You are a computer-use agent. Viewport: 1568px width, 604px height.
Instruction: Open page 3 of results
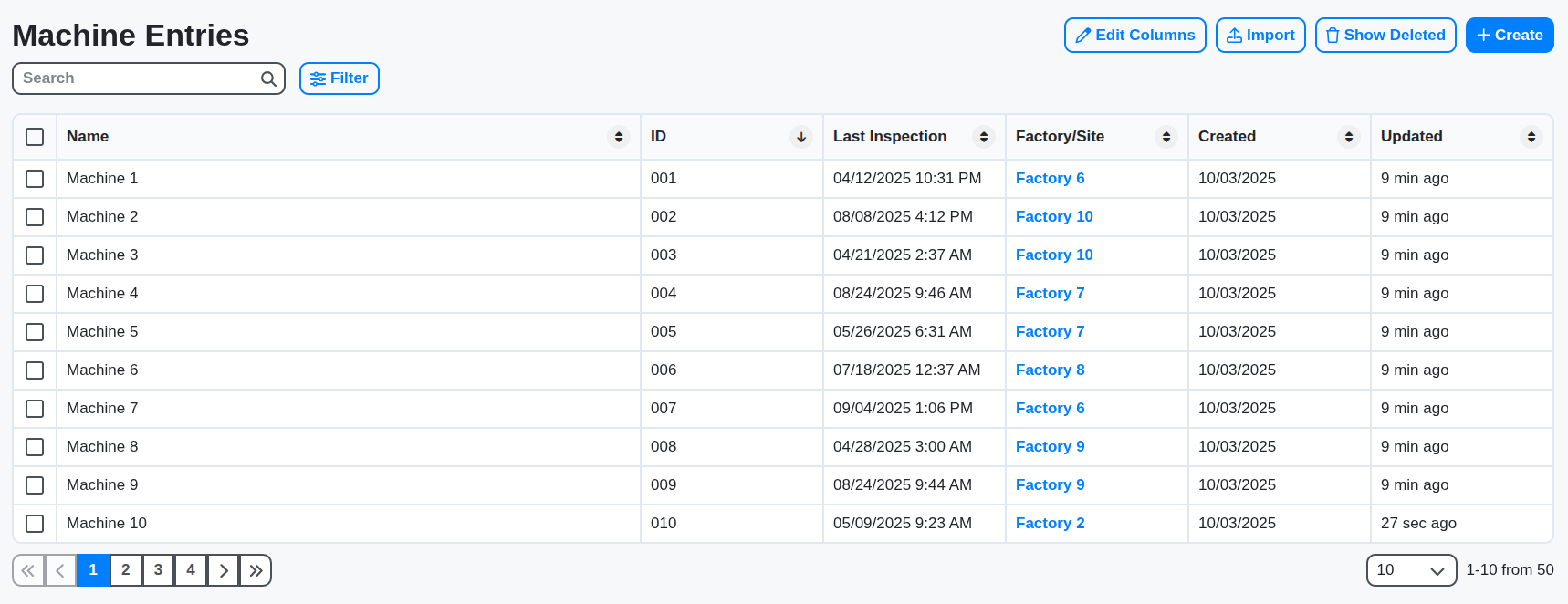tap(158, 570)
